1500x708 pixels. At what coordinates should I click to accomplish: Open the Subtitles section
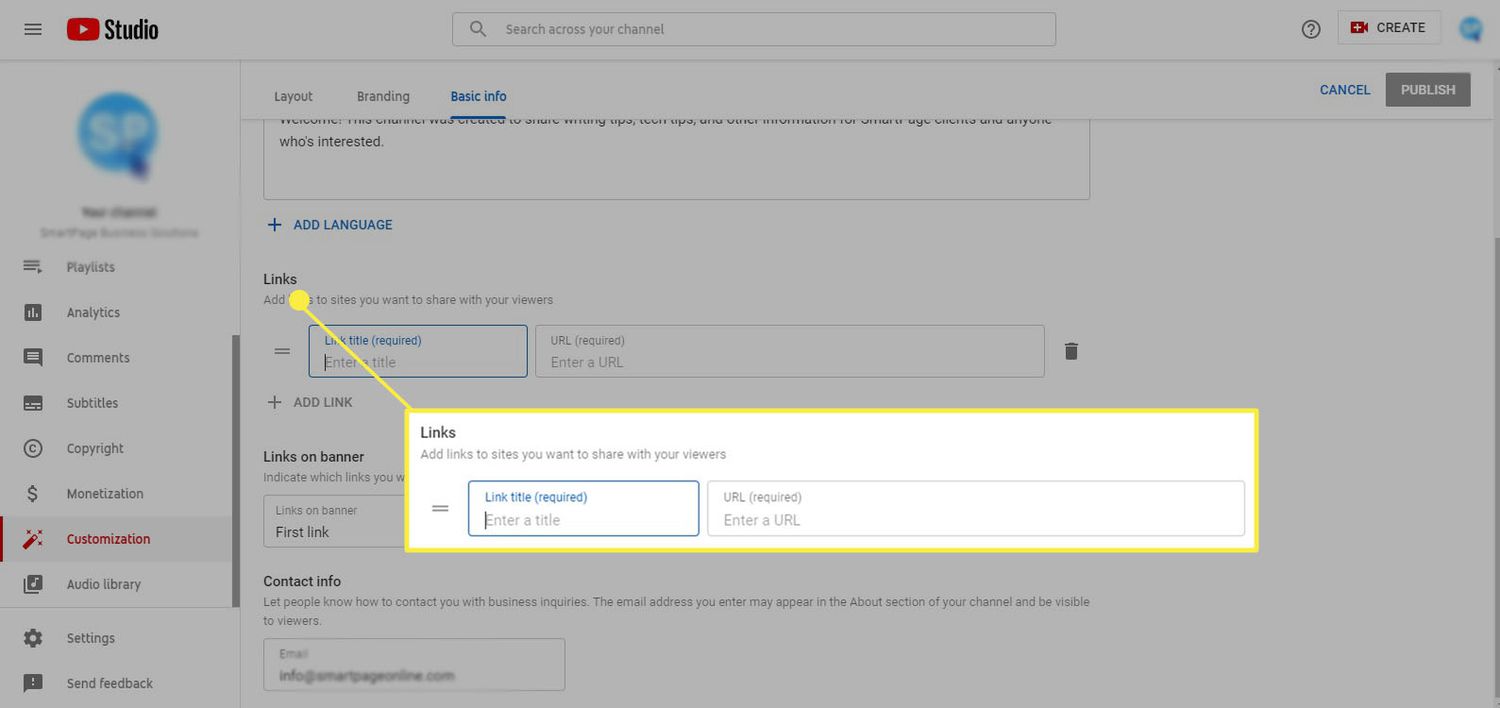pos(92,402)
